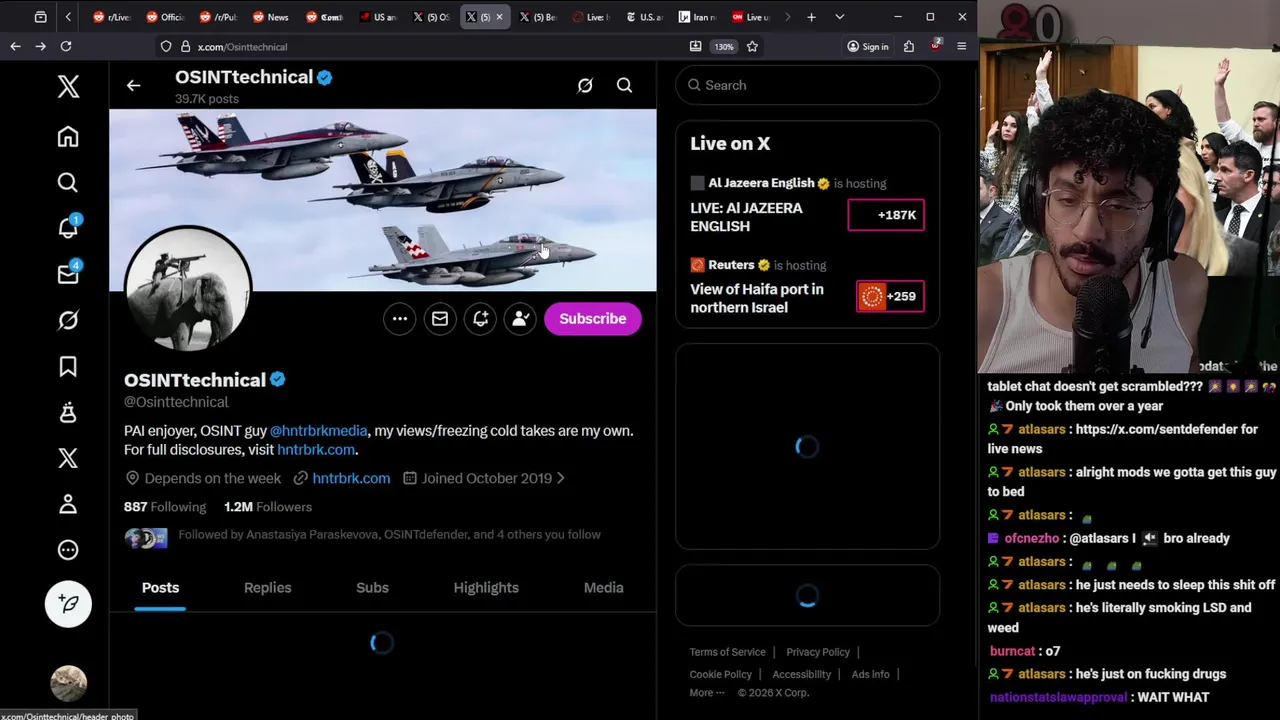Open the fighter jets header photo
Screen dimensions: 1280x720
point(383,200)
